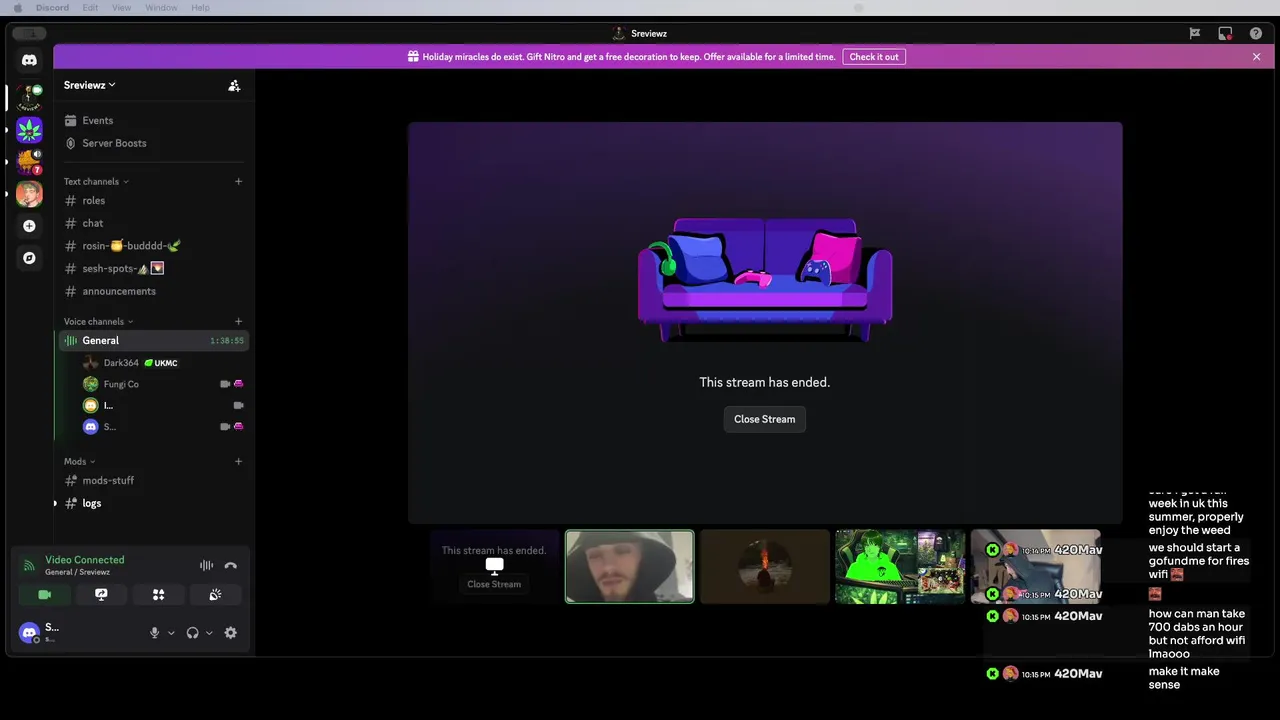The height and width of the screenshot is (720, 1280).
Task: Open the Apple menu
Action: pos(17,7)
